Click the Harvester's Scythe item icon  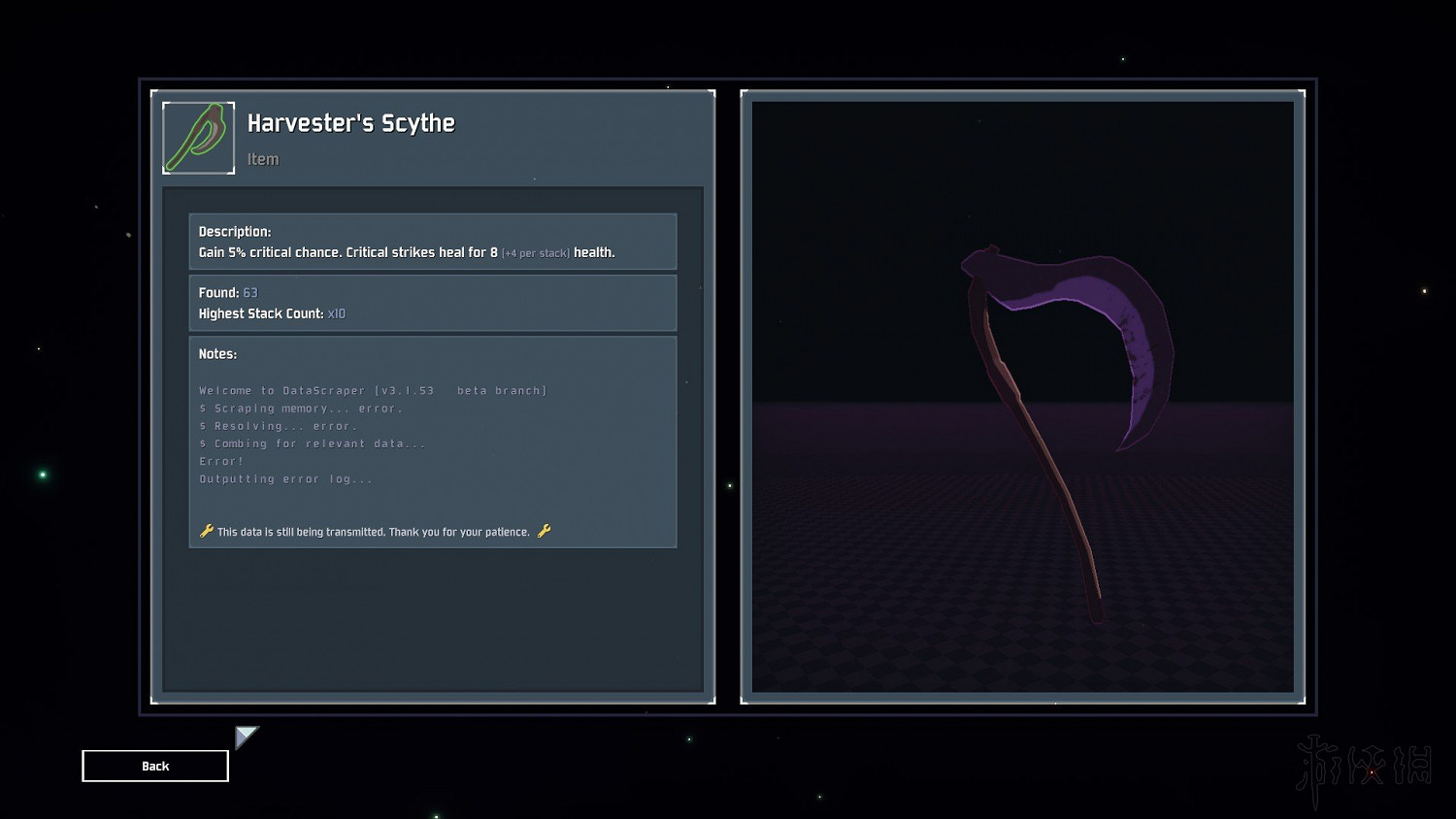click(x=198, y=138)
